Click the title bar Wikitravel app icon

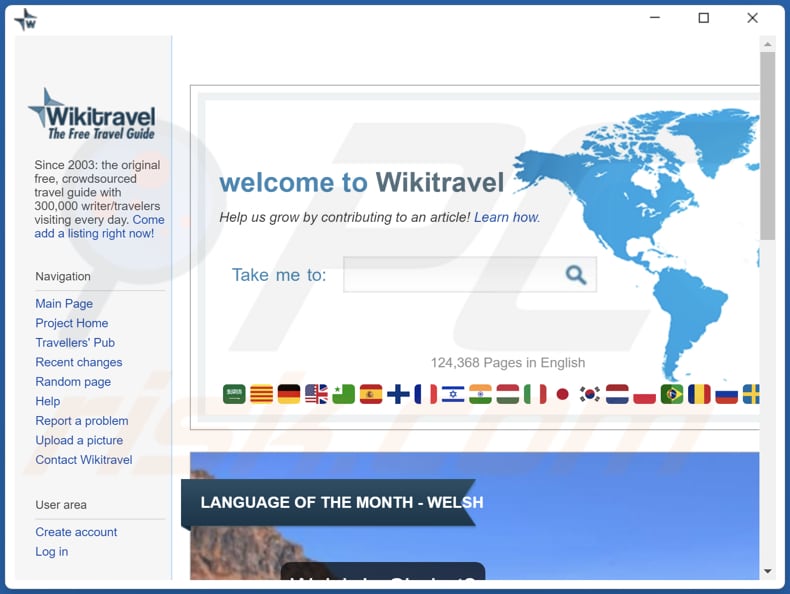[25, 20]
